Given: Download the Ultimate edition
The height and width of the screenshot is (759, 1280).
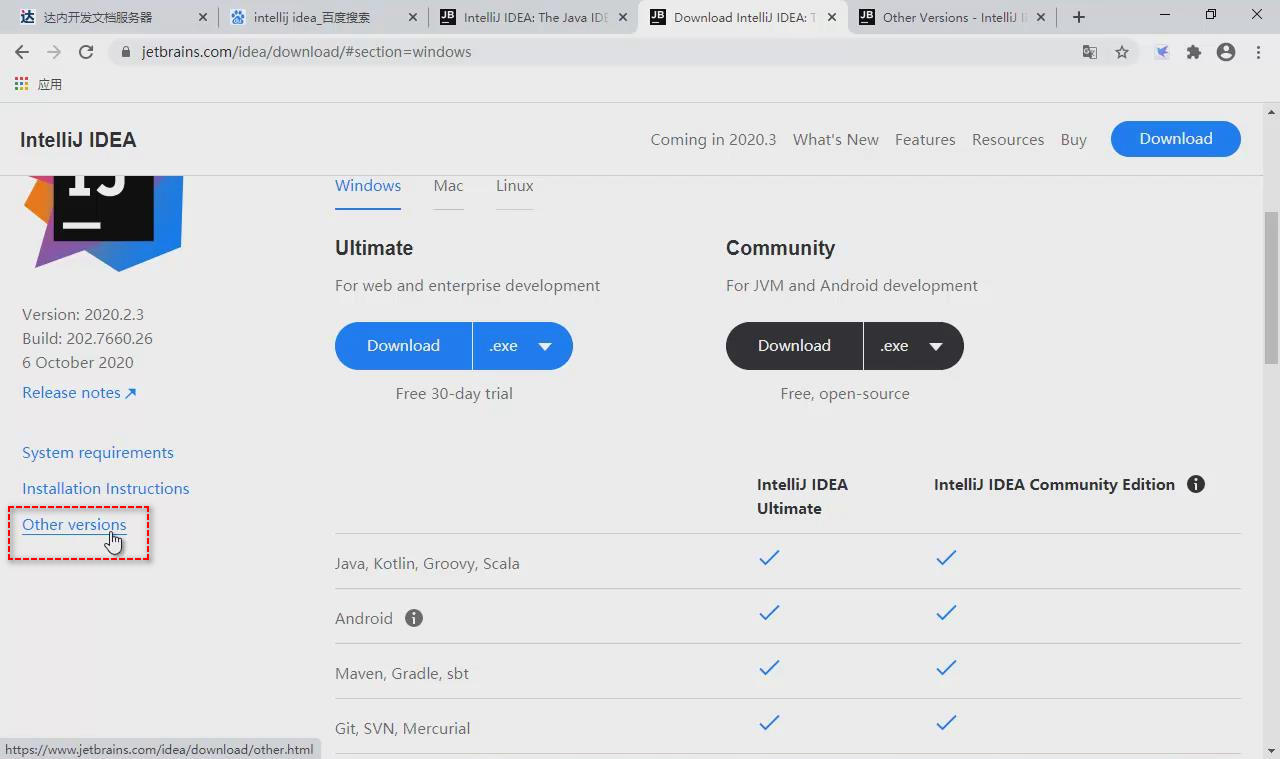Looking at the screenshot, I should pyautogui.click(x=403, y=346).
